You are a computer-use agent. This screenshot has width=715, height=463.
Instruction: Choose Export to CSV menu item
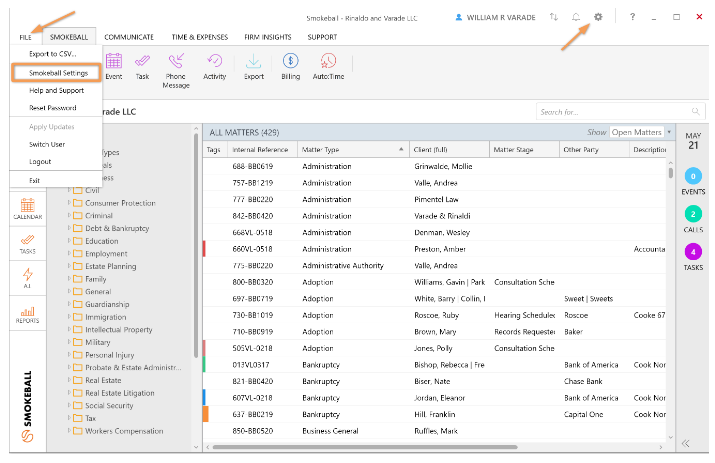53,54
